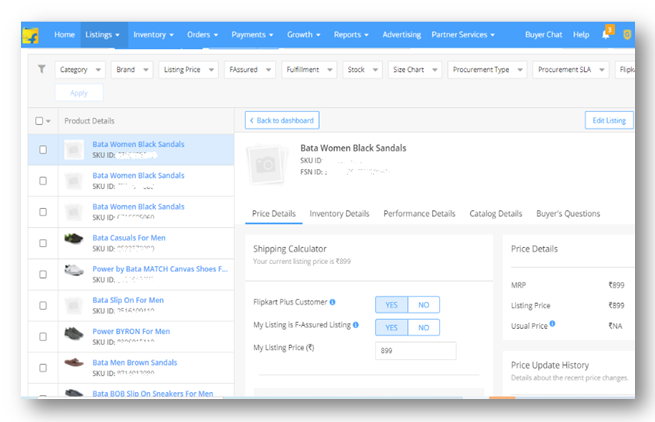Open the Help link
Viewport: 655px width, 422px height.
click(x=581, y=35)
